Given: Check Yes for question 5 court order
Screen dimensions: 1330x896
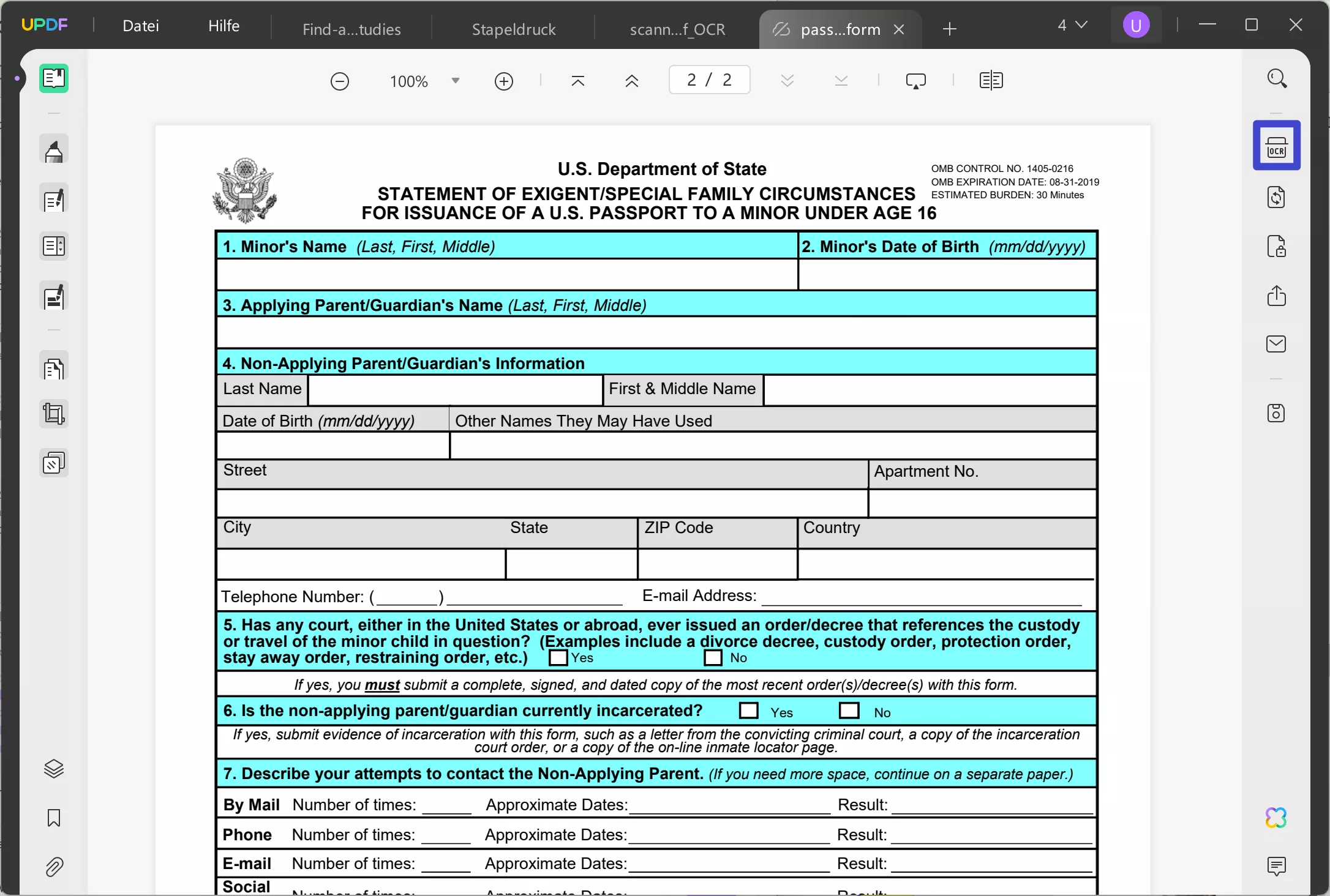Looking at the screenshot, I should click(558, 658).
